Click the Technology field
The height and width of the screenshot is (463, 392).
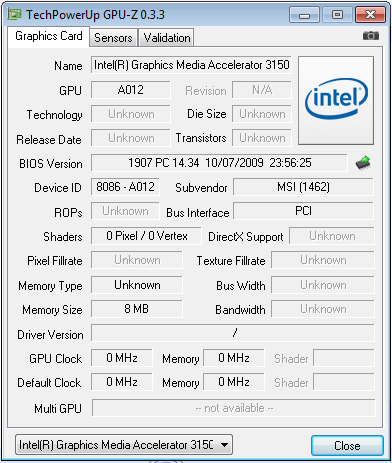tap(131, 114)
